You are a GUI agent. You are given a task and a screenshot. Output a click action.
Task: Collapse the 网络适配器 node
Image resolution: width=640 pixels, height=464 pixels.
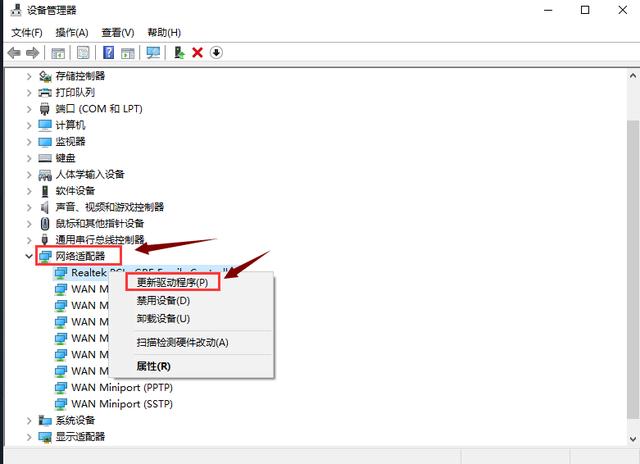tap(29, 256)
